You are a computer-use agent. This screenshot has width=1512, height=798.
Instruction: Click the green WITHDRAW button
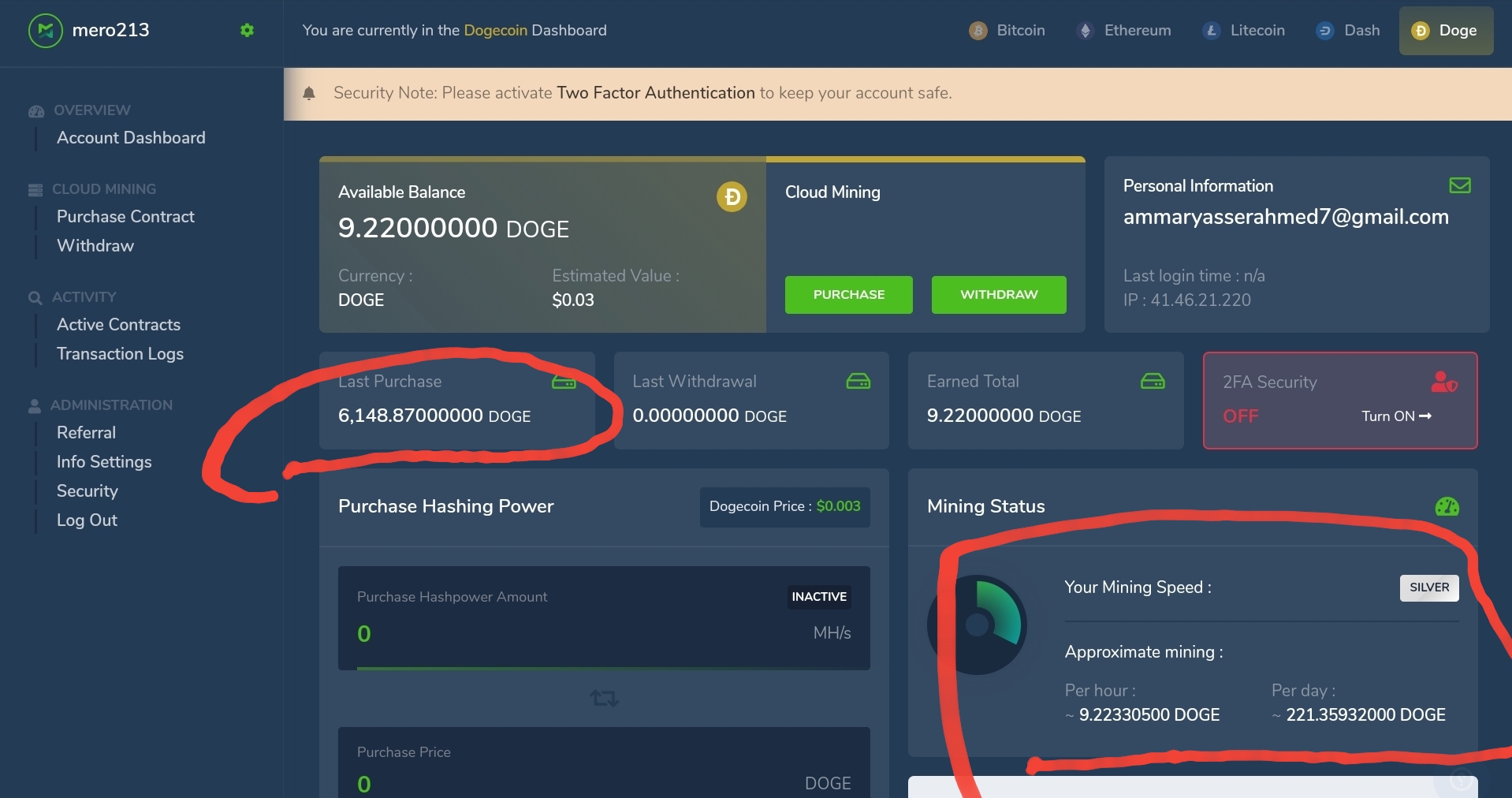point(999,295)
